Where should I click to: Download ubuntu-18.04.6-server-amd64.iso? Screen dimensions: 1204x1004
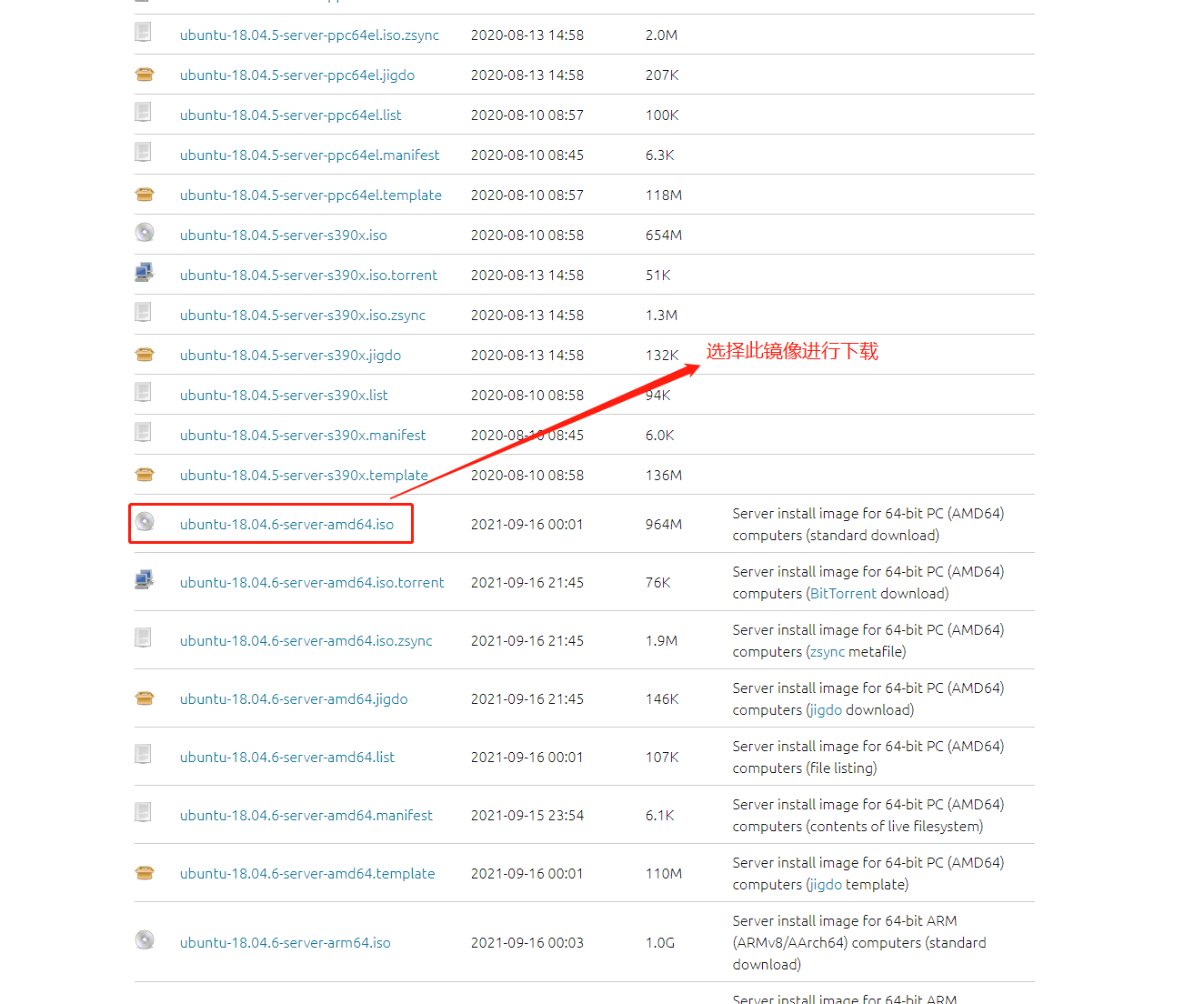pos(286,525)
